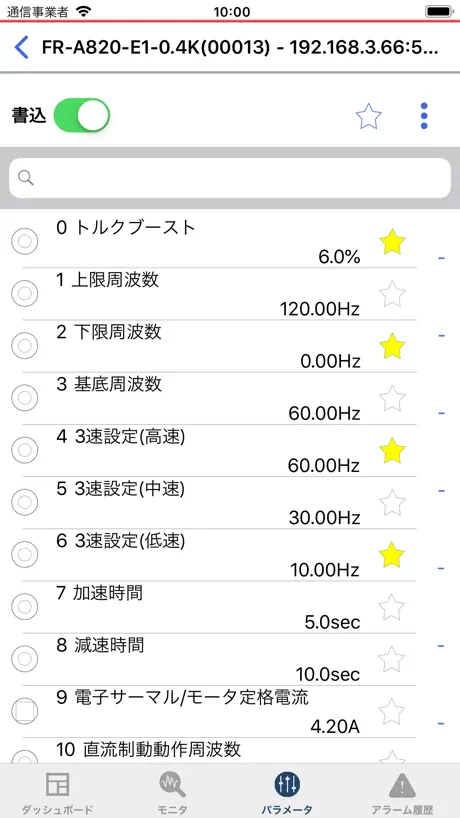Focus the parameter search field
Viewport: 460px width, 818px height.
230,178
